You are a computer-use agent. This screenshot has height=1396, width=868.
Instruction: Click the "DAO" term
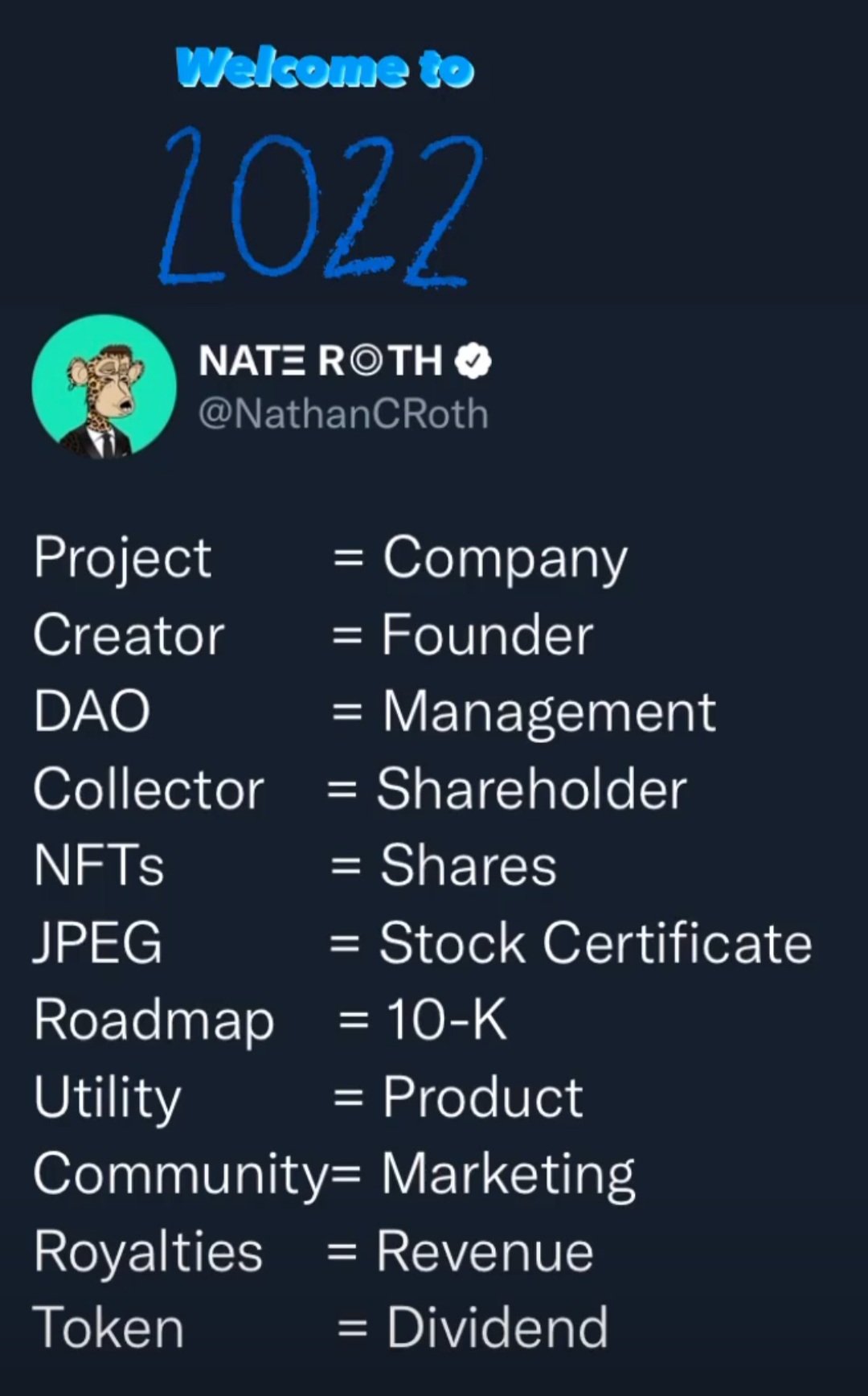[x=92, y=712]
